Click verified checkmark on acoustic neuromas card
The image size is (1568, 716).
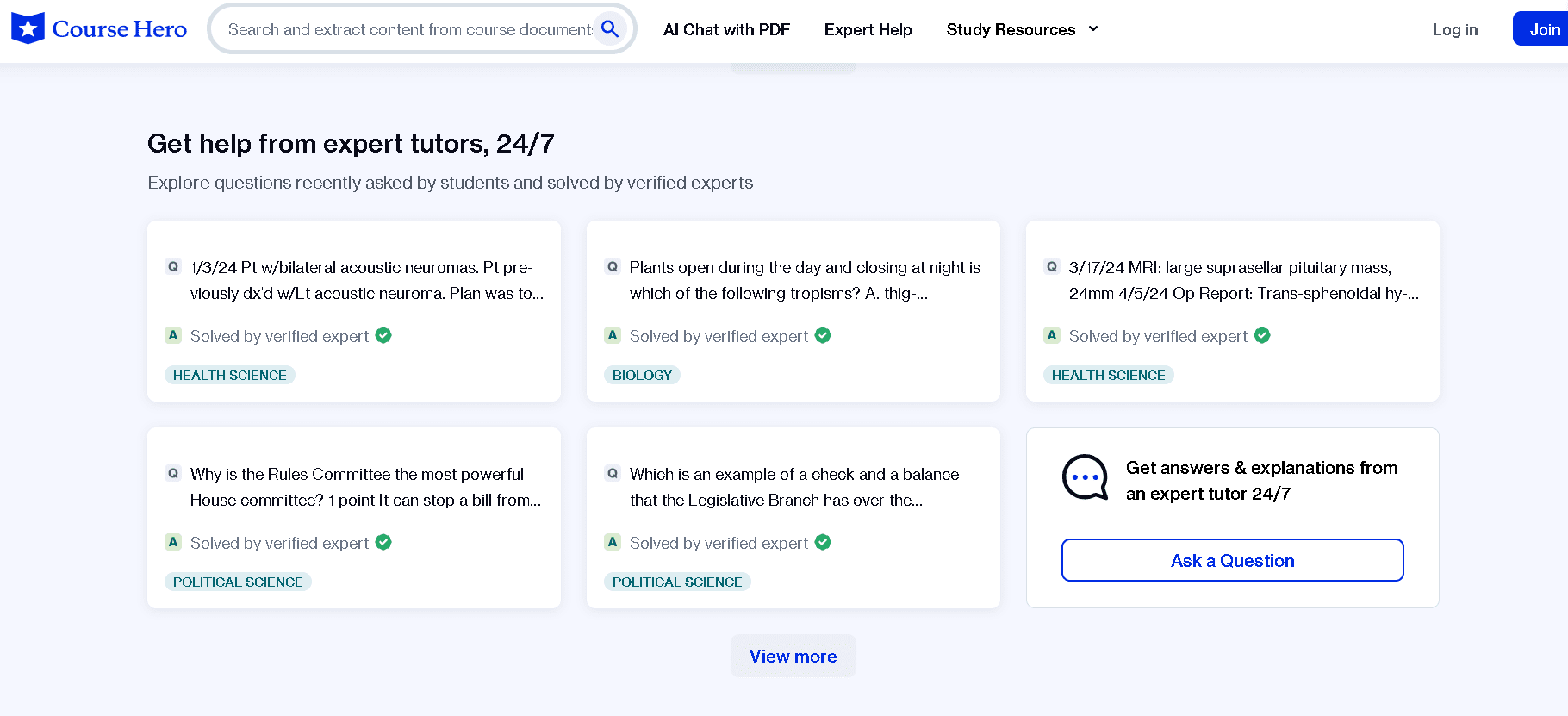pyautogui.click(x=383, y=336)
